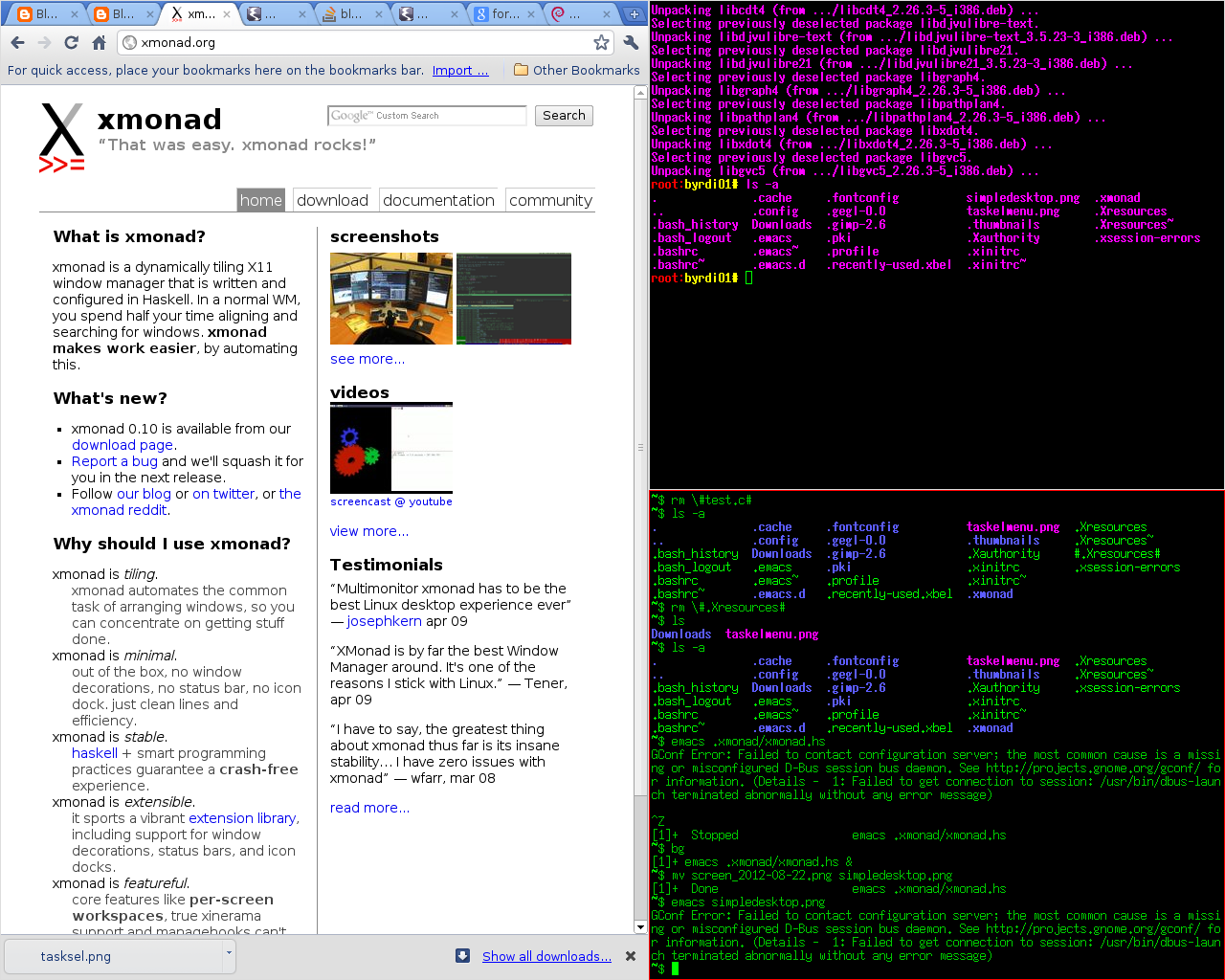Open the screencast @ youtube link
This screenshot has width=1225, height=980.
[391, 501]
